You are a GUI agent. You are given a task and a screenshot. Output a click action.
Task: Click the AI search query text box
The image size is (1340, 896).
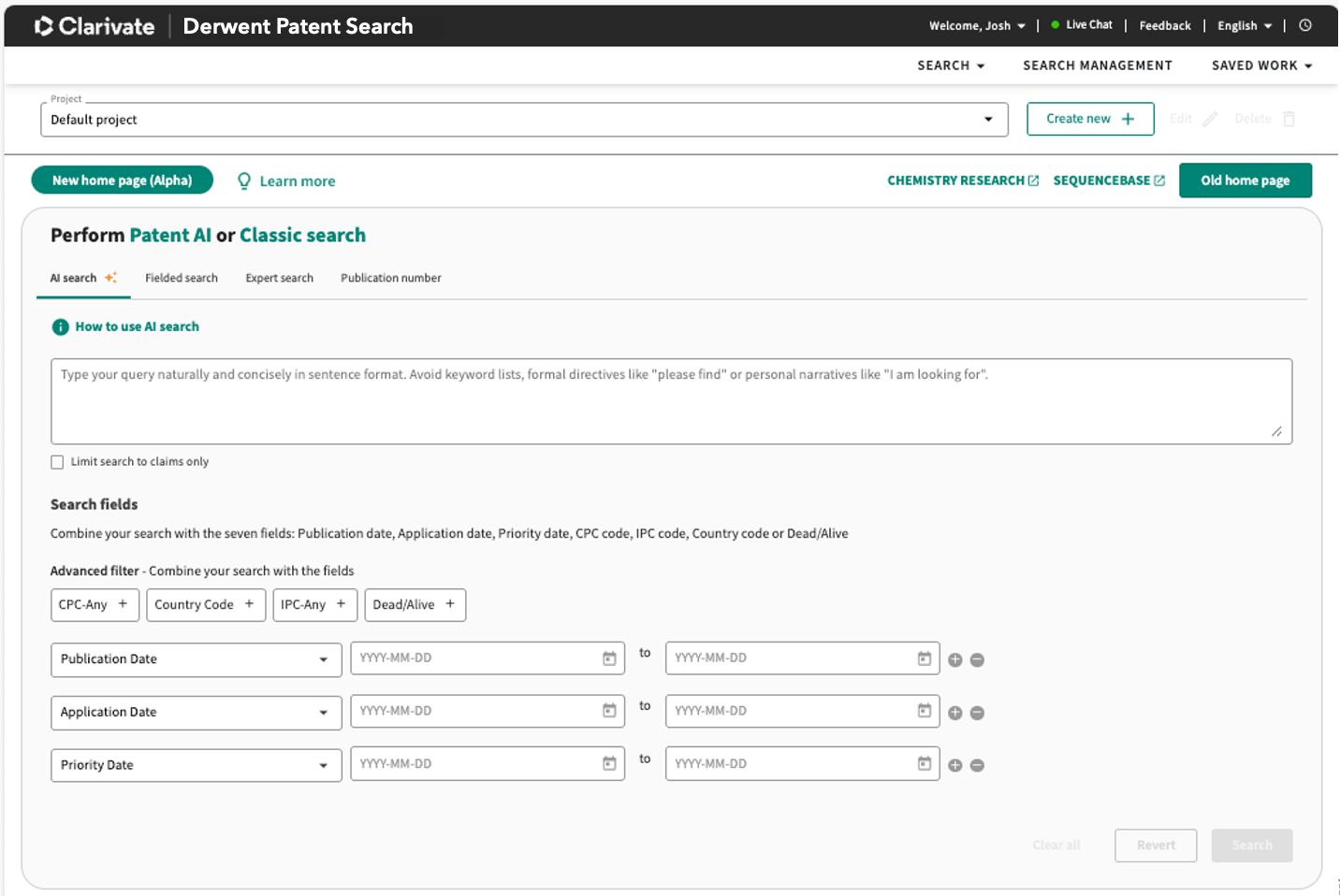coord(670,401)
